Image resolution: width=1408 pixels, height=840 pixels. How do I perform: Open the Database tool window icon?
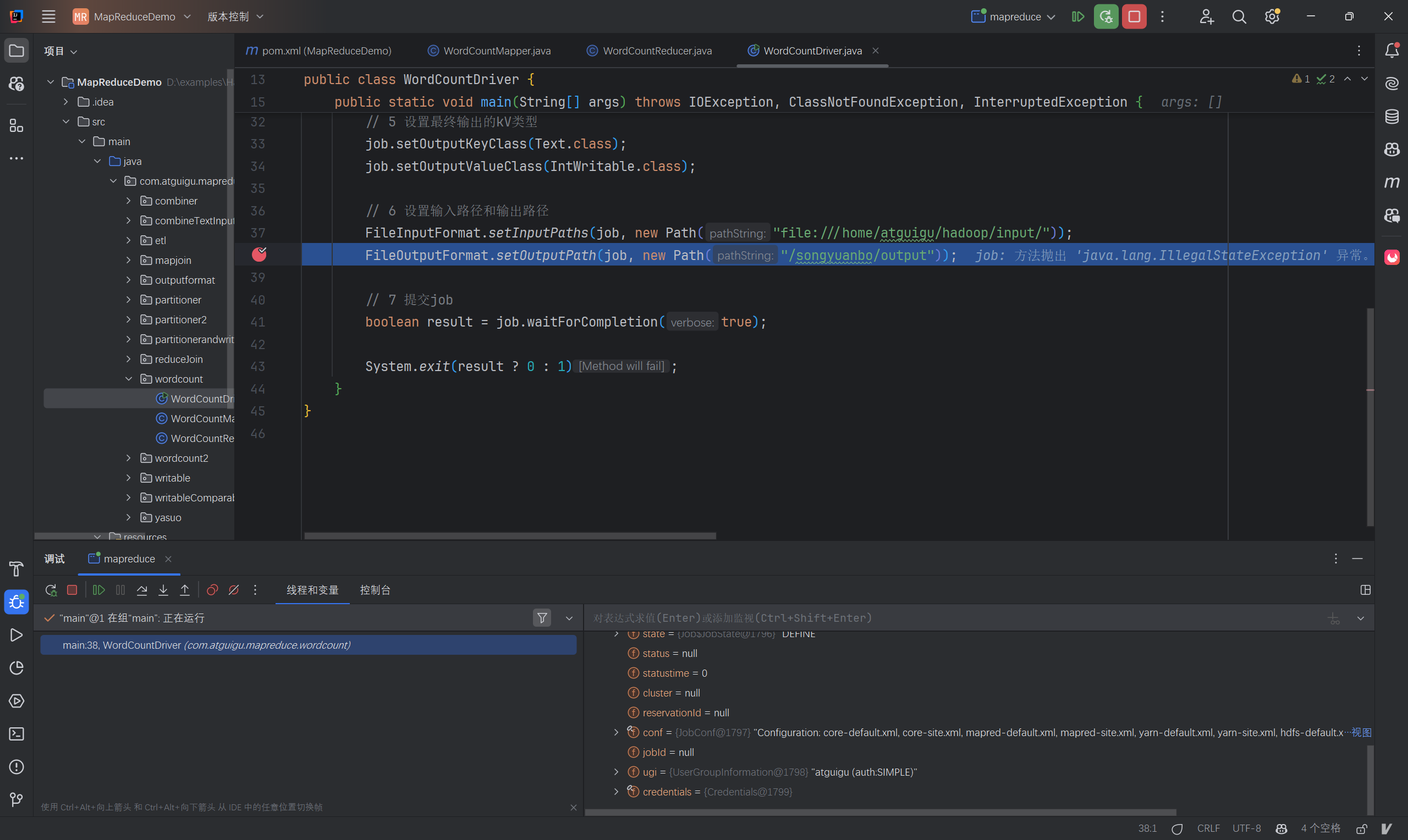pyautogui.click(x=1391, y=117)
